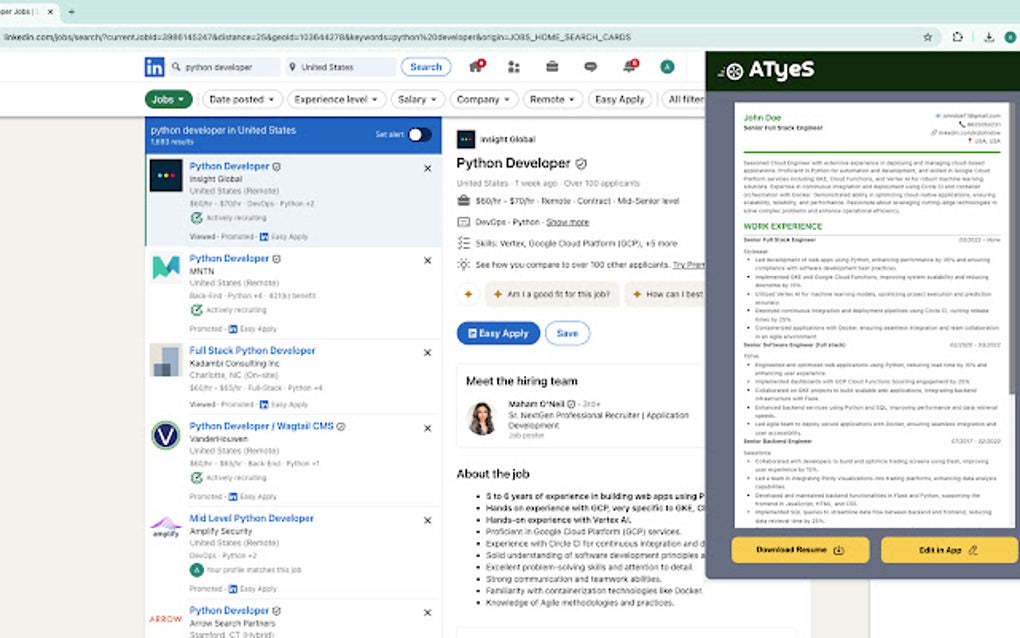
Task: Dismiss the Full Stack Python Developer job card
Action: [x=427, y=352]
